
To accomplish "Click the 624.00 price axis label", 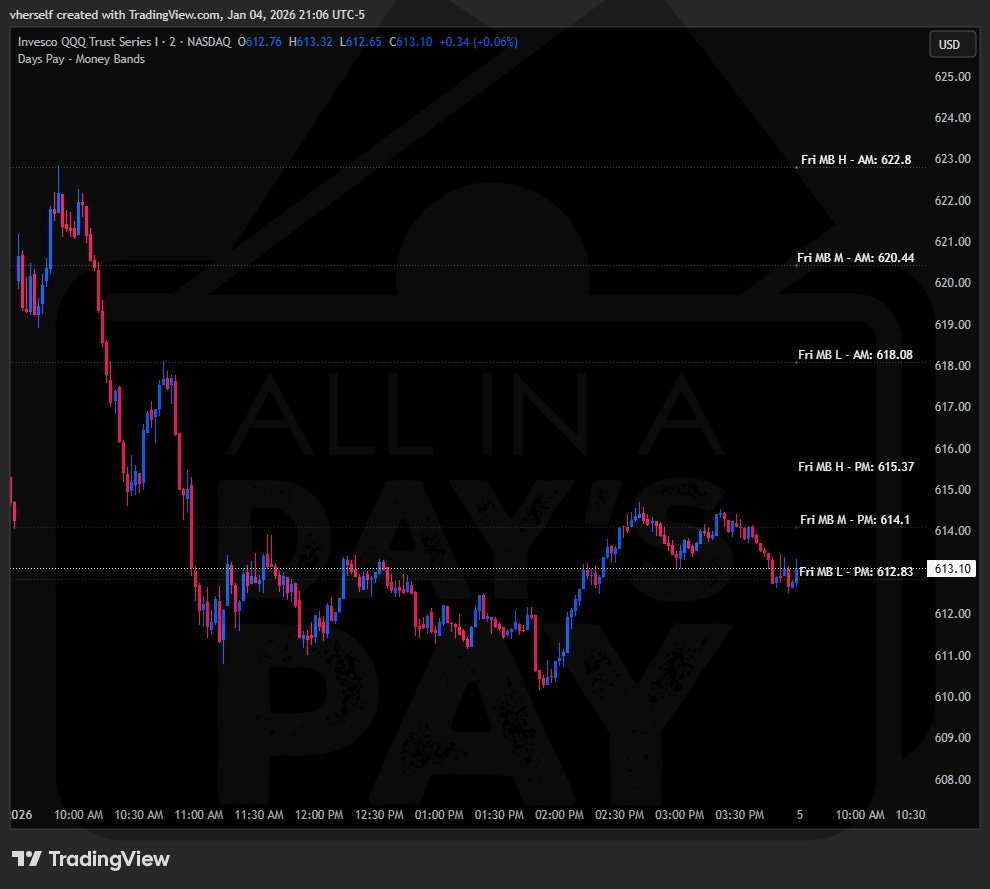I will [x=952, y=117].
